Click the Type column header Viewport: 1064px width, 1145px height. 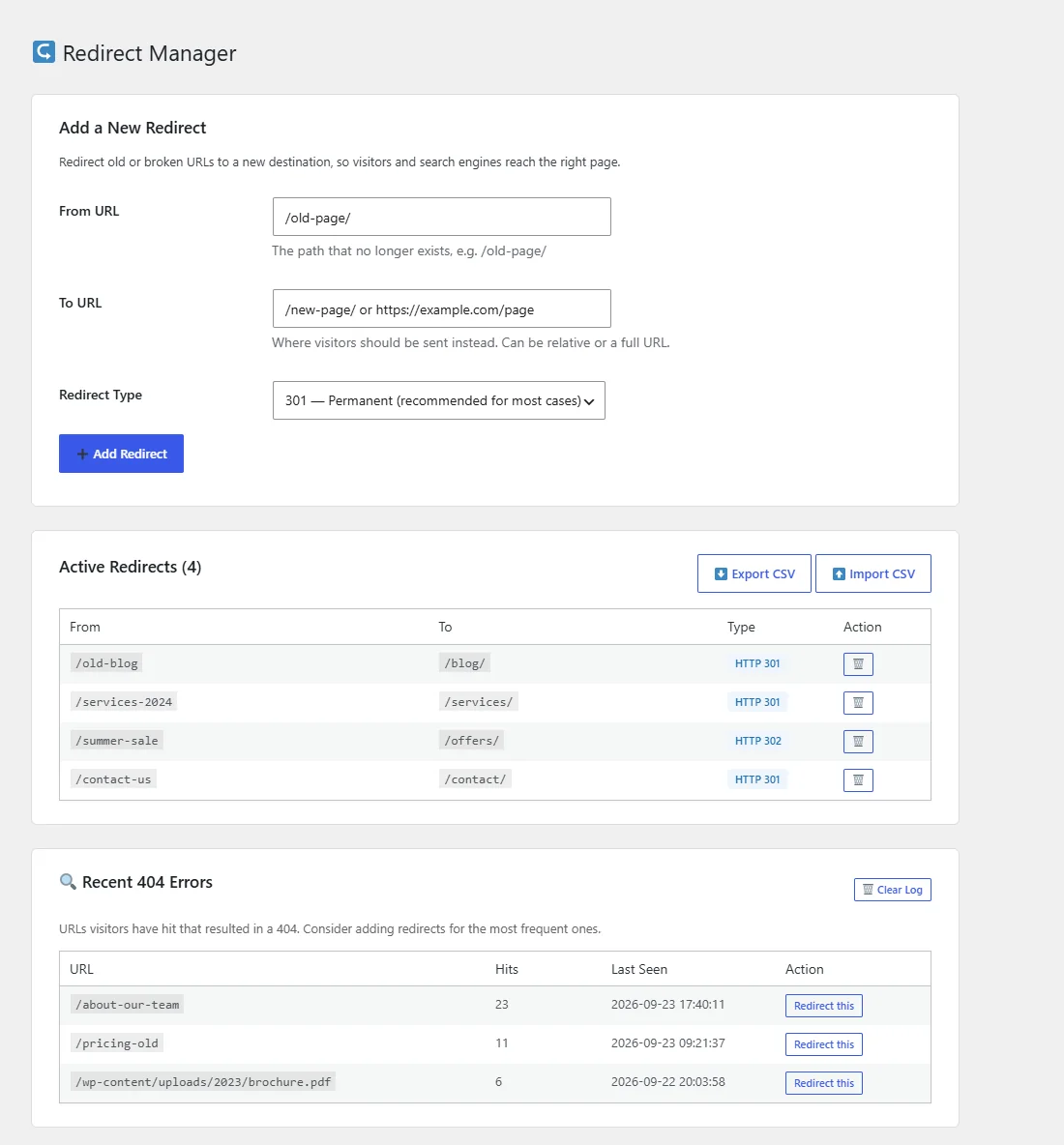point(741,627)
